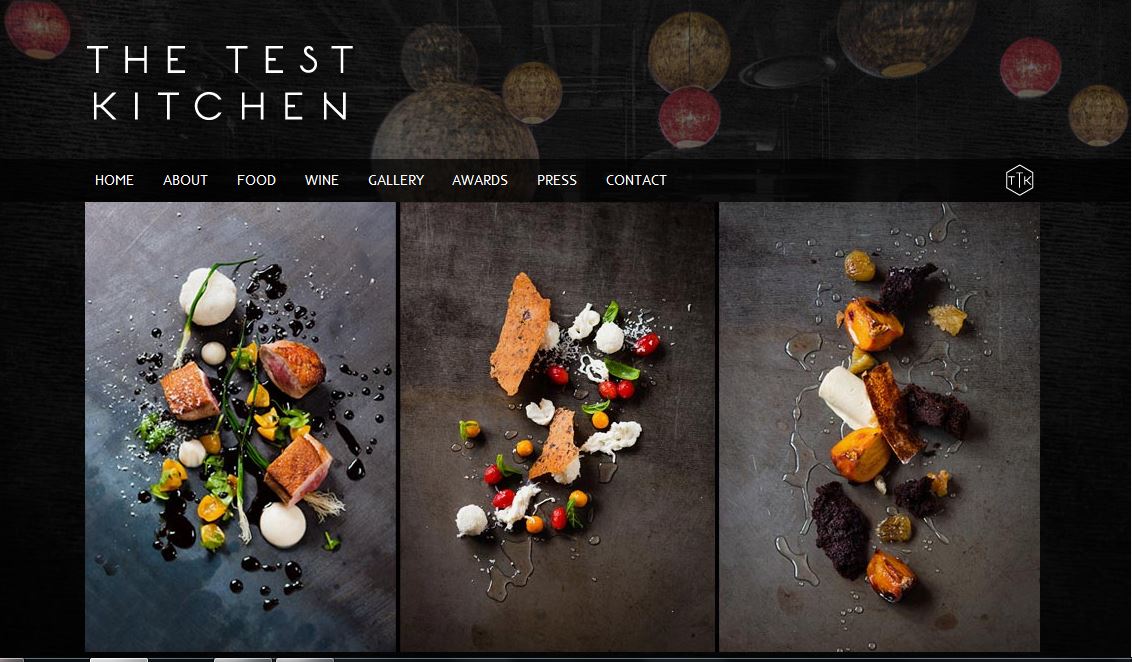Click the huge grey lantern above GALLERY
The image size is (1132, 662).
[x=455, y=123]
